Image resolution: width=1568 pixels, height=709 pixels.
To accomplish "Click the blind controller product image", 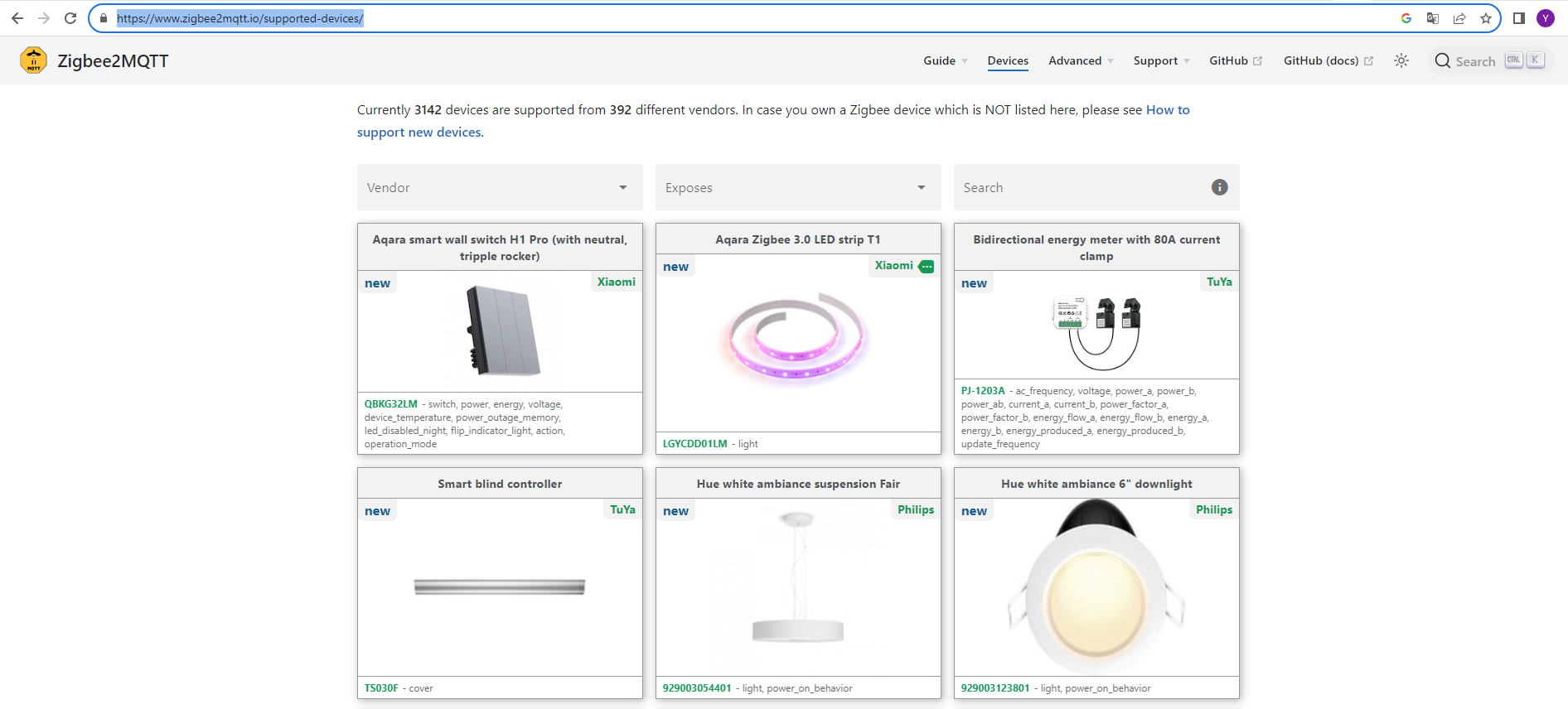I will pyautogui.click(x=500, y=587).
